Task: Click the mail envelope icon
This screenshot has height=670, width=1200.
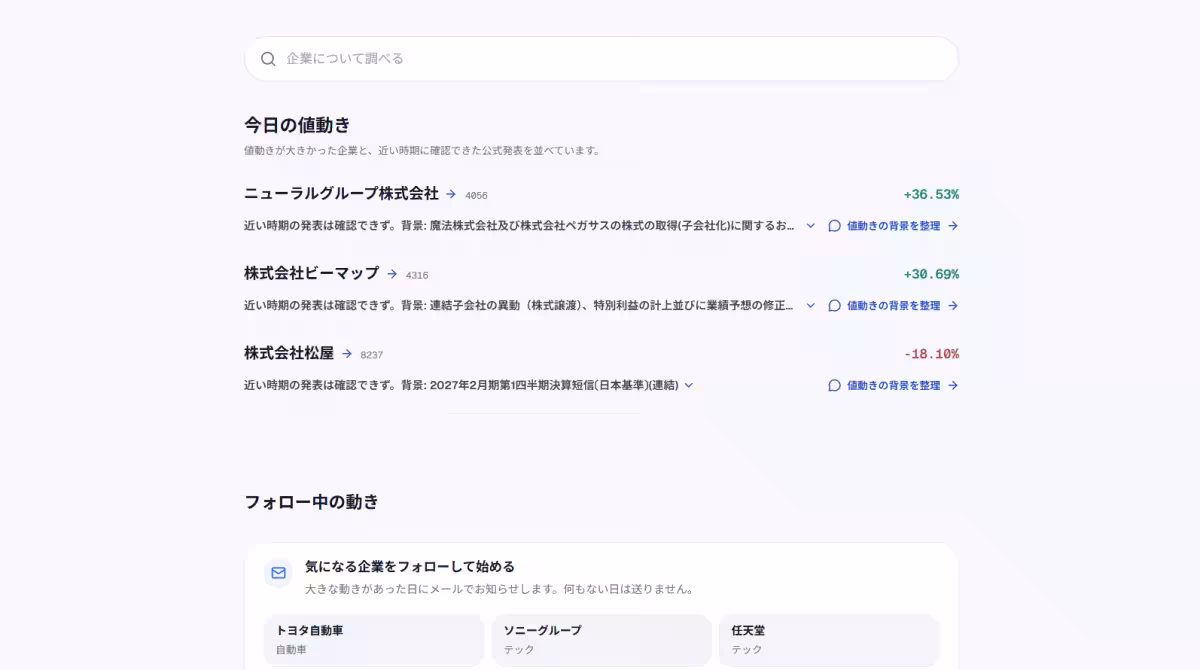Action: click(x=278, y=573)
